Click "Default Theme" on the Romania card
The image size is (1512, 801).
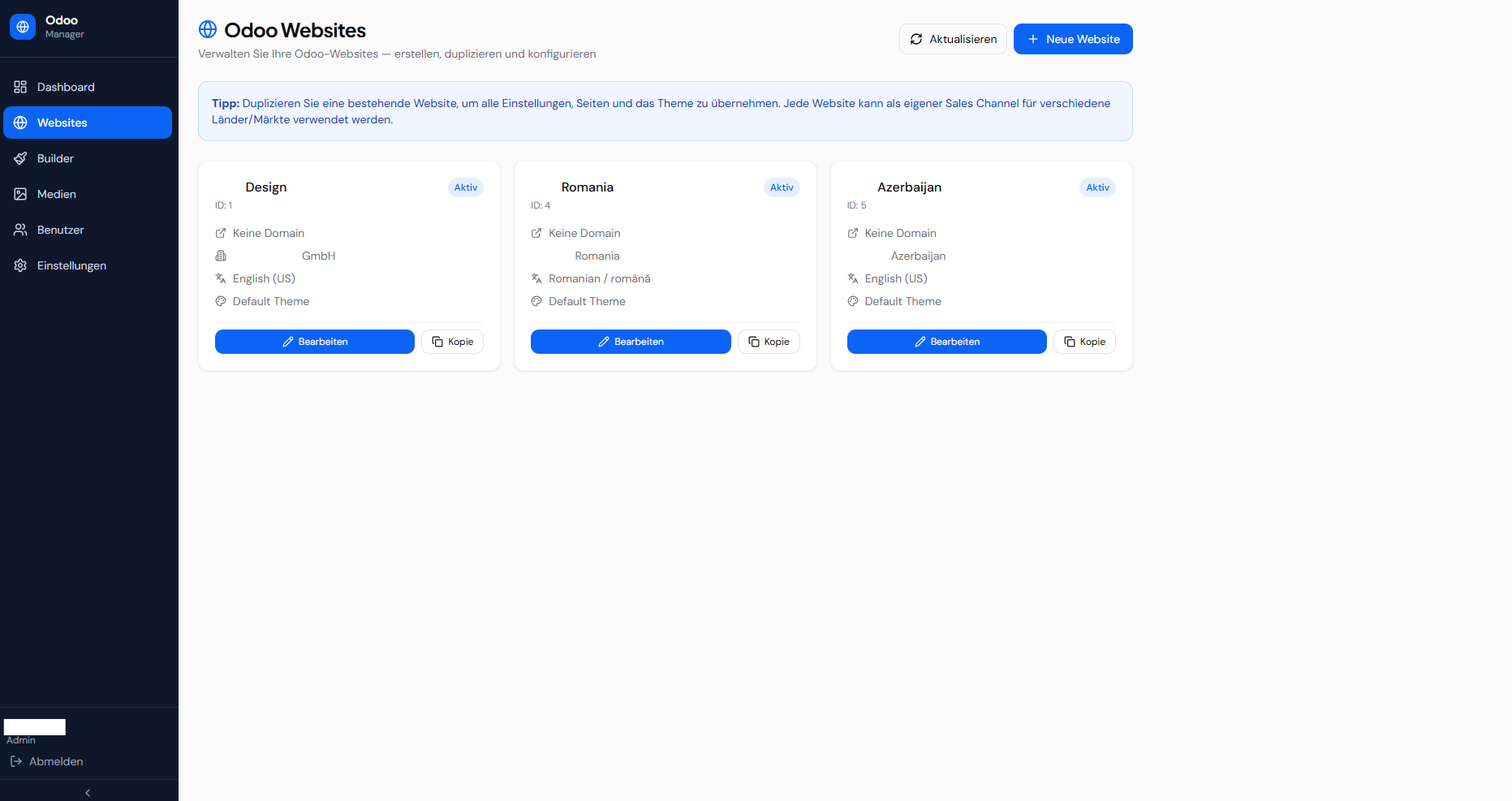pyautogui.click(x=587, y=301)
